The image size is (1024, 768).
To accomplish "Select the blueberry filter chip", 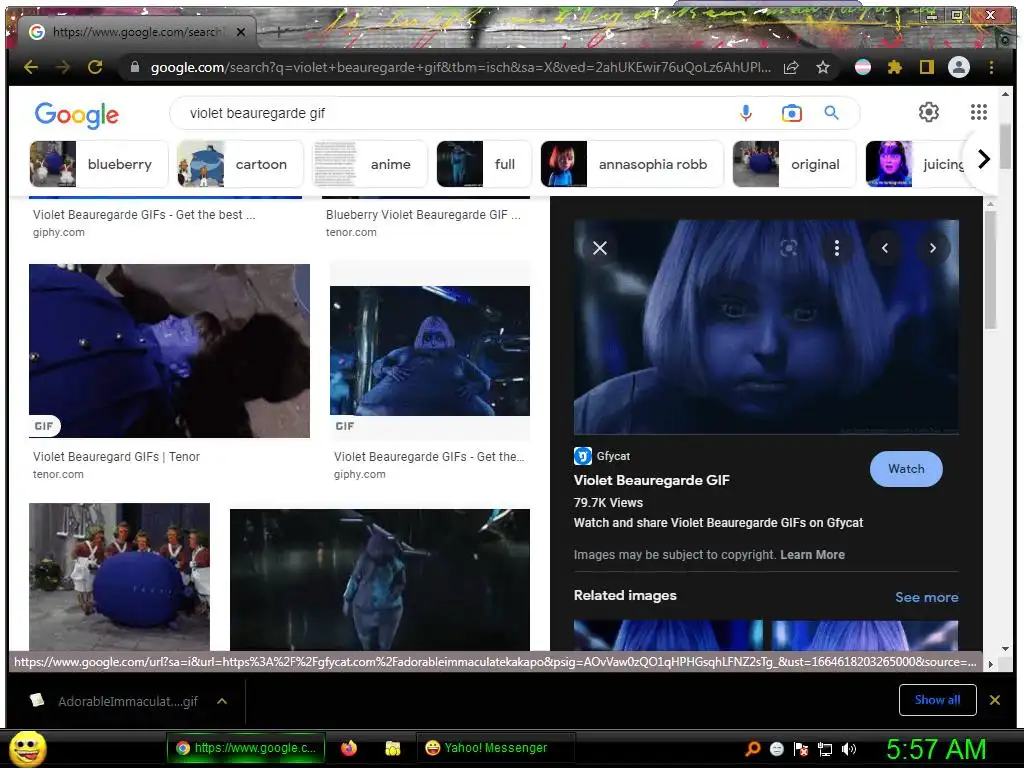I will pos(99,164).
